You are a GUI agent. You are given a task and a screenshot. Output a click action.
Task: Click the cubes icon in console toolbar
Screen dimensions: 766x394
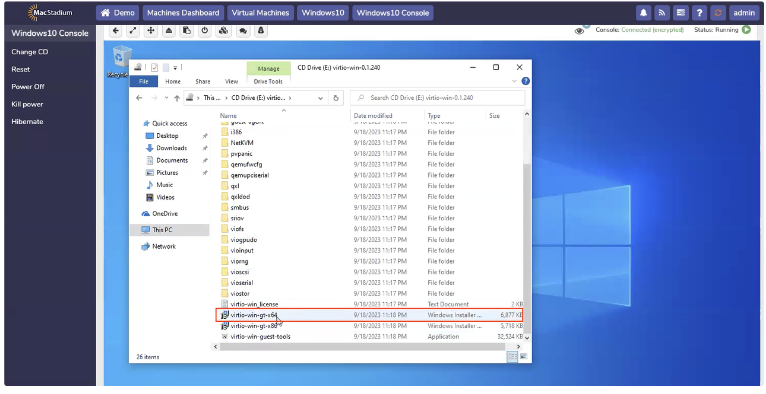(223, 30)
